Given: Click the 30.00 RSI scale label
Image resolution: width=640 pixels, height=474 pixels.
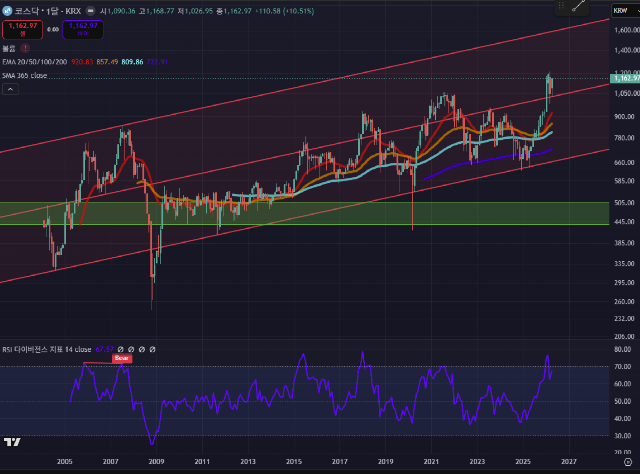Looking at the screenshot, I should [622, 436].
